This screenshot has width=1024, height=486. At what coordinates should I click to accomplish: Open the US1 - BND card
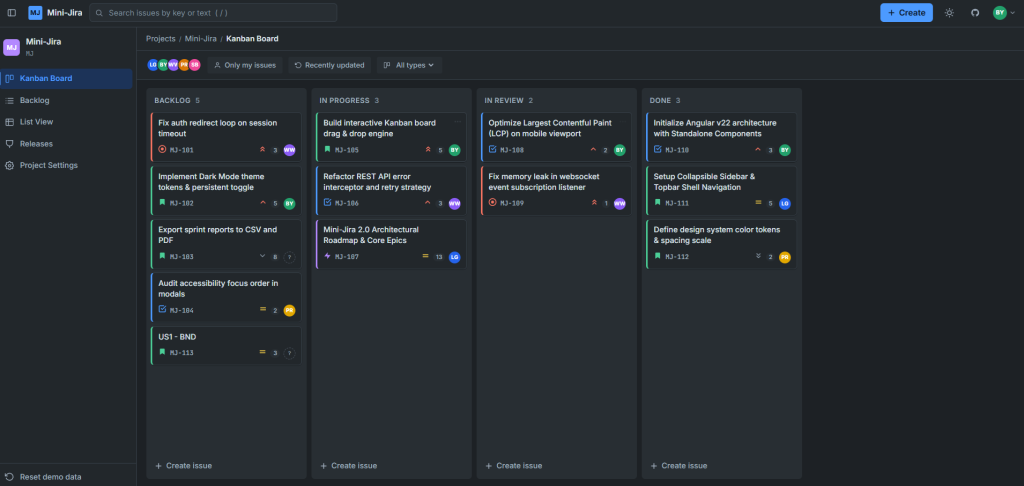(x=226, y=346)
